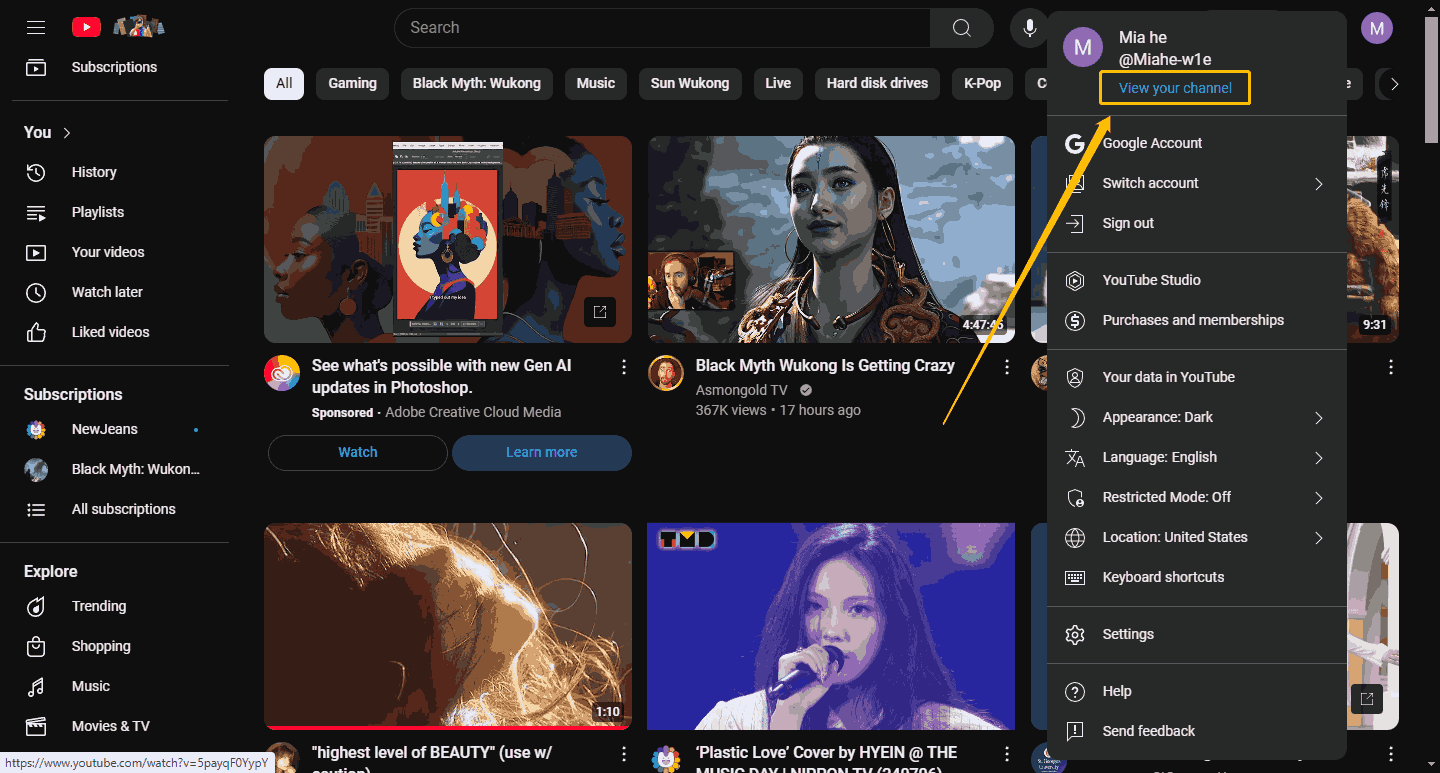Click Adobe Creative Cloud channel avatar
Image resolution: width=1440 pixels, height=773 pixels.
(282, 373)
